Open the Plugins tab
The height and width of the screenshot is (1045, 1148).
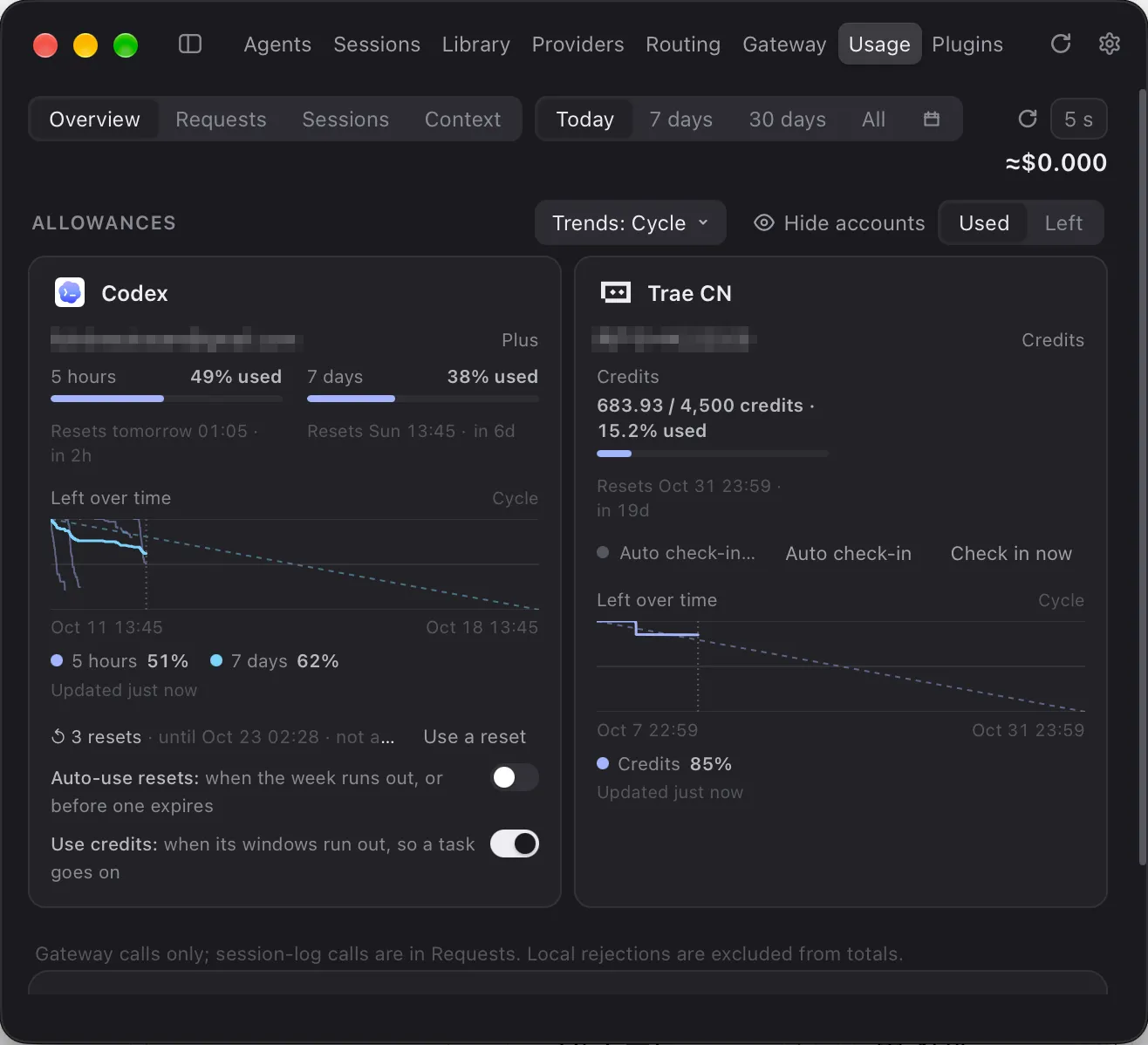[x=967, y=44]
